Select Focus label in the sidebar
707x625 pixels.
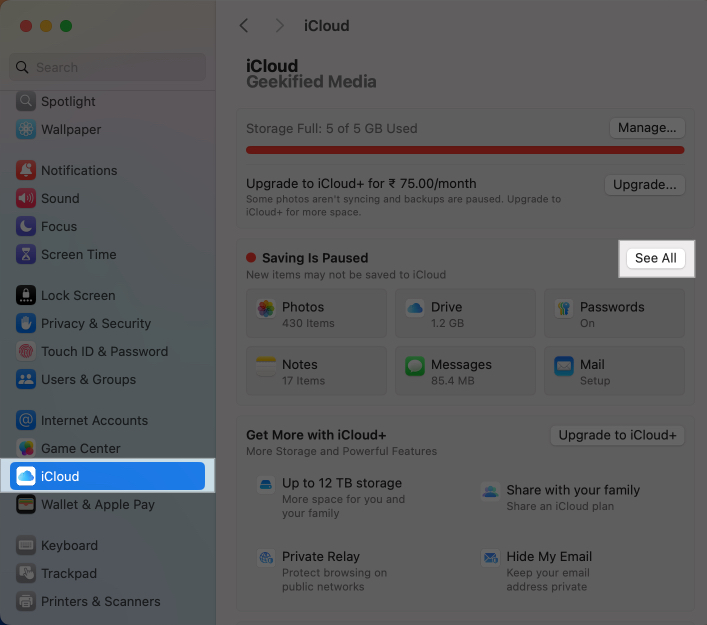point(59,226)
